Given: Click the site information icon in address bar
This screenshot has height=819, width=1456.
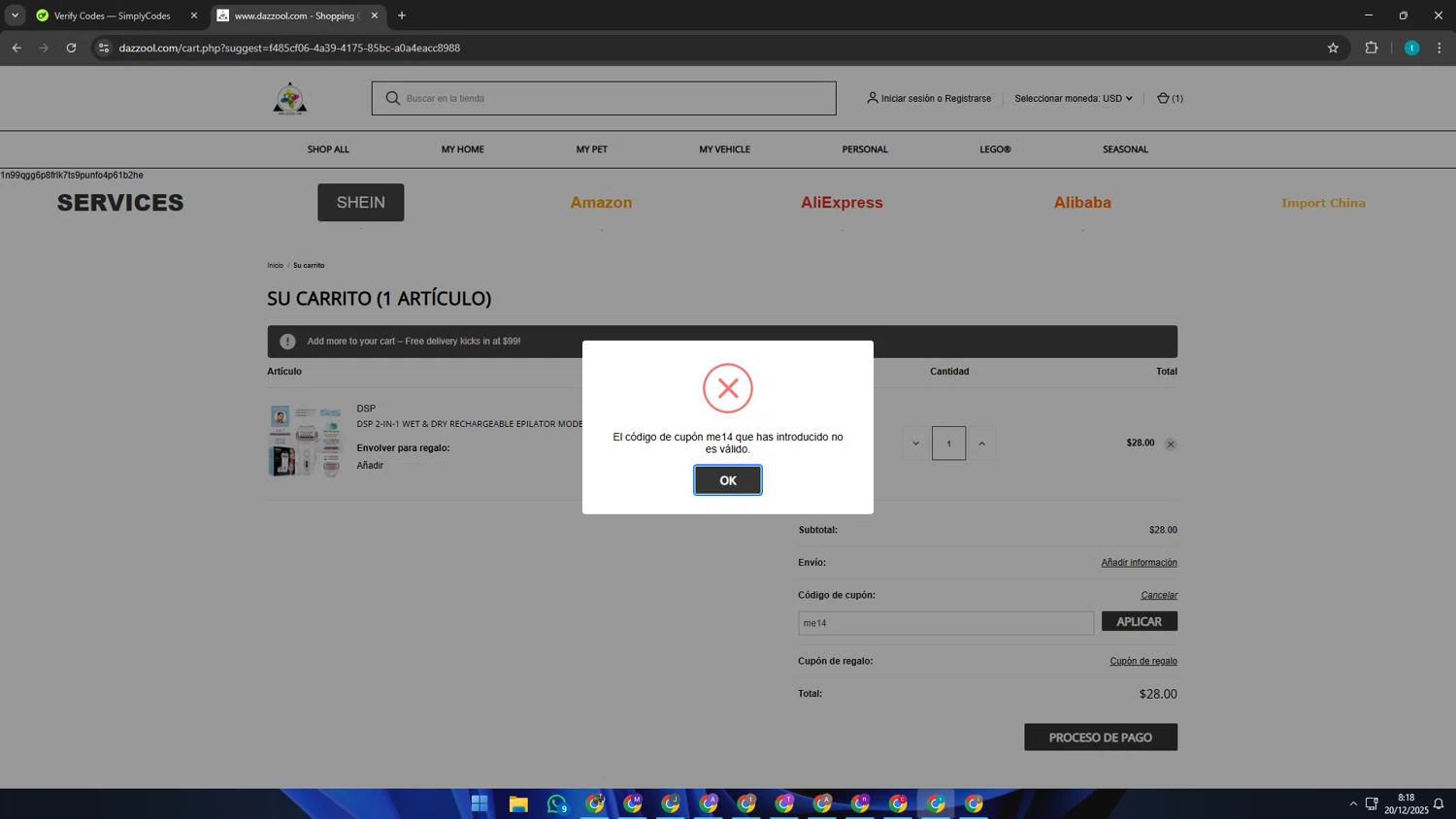Looking at the screenshot, I should pos(104,48).
